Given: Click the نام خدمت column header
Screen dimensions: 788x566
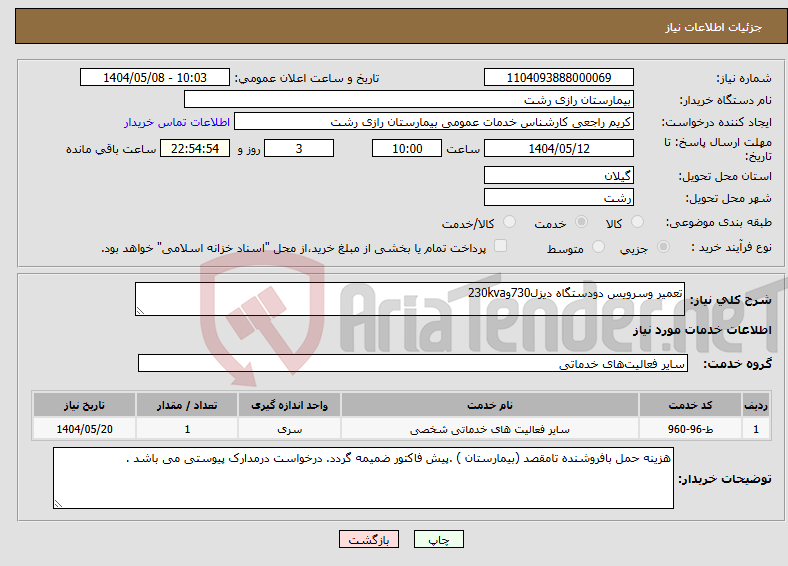Looking at the screenshot, I should tap(490, 405).
